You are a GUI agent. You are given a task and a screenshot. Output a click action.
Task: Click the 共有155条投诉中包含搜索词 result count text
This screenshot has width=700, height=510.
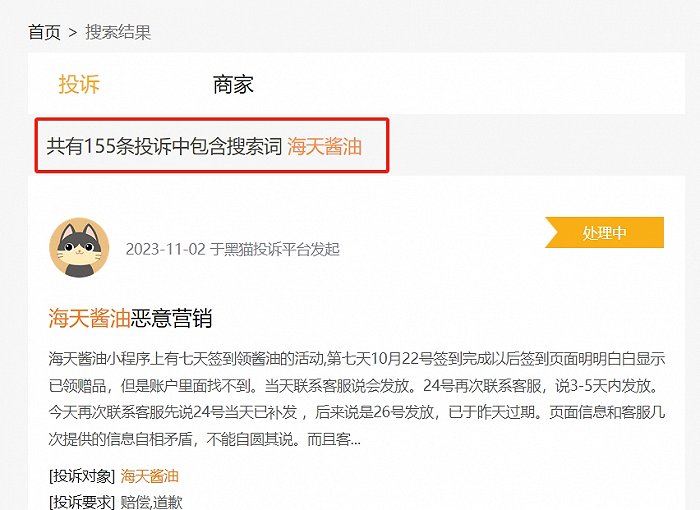(x=165, y=146)
